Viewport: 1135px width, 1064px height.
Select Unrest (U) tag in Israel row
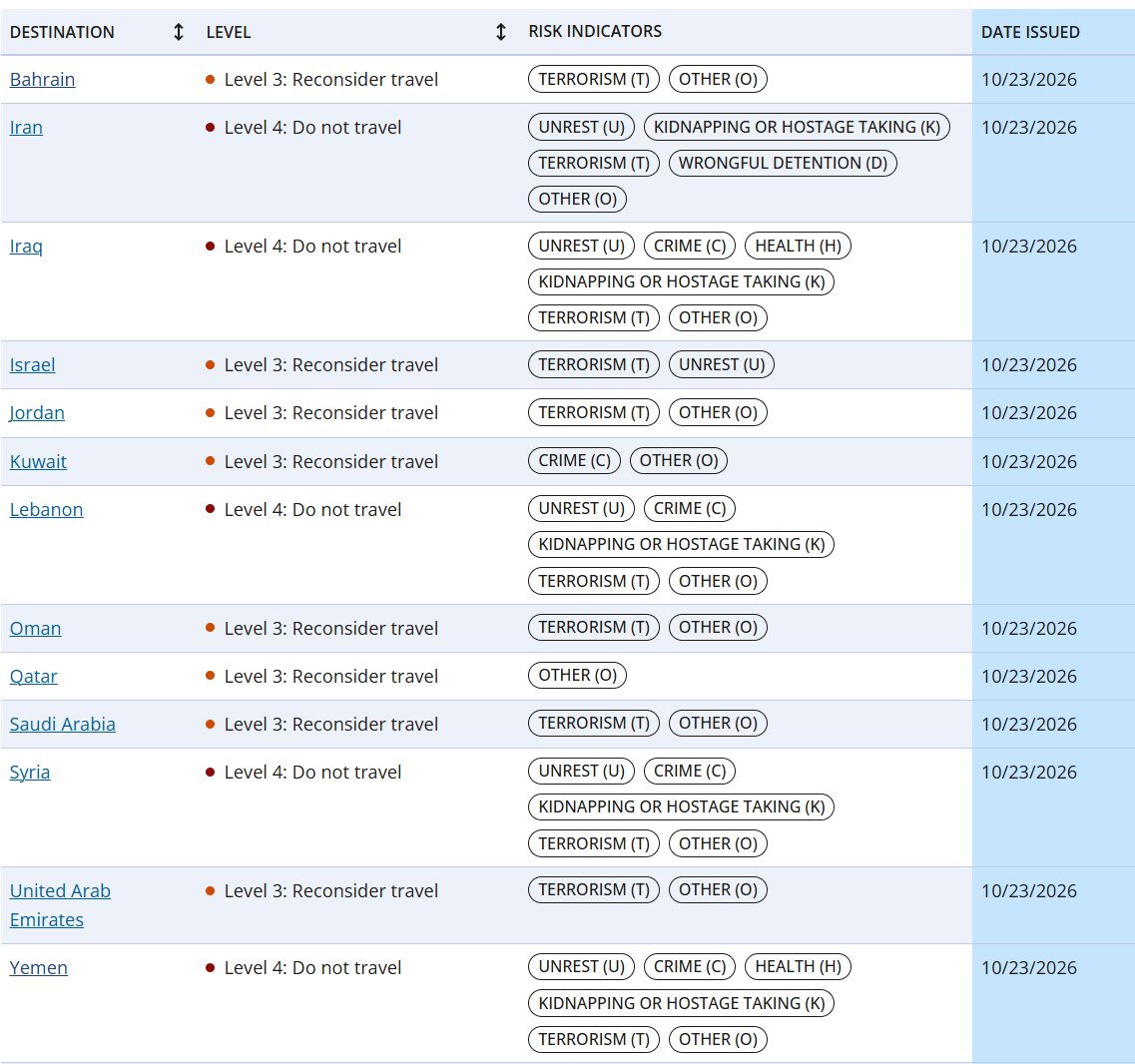722,364
